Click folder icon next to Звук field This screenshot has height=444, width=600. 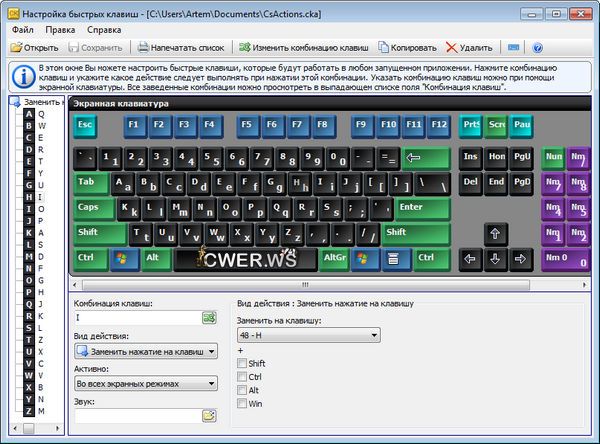[x=209, y=415]
